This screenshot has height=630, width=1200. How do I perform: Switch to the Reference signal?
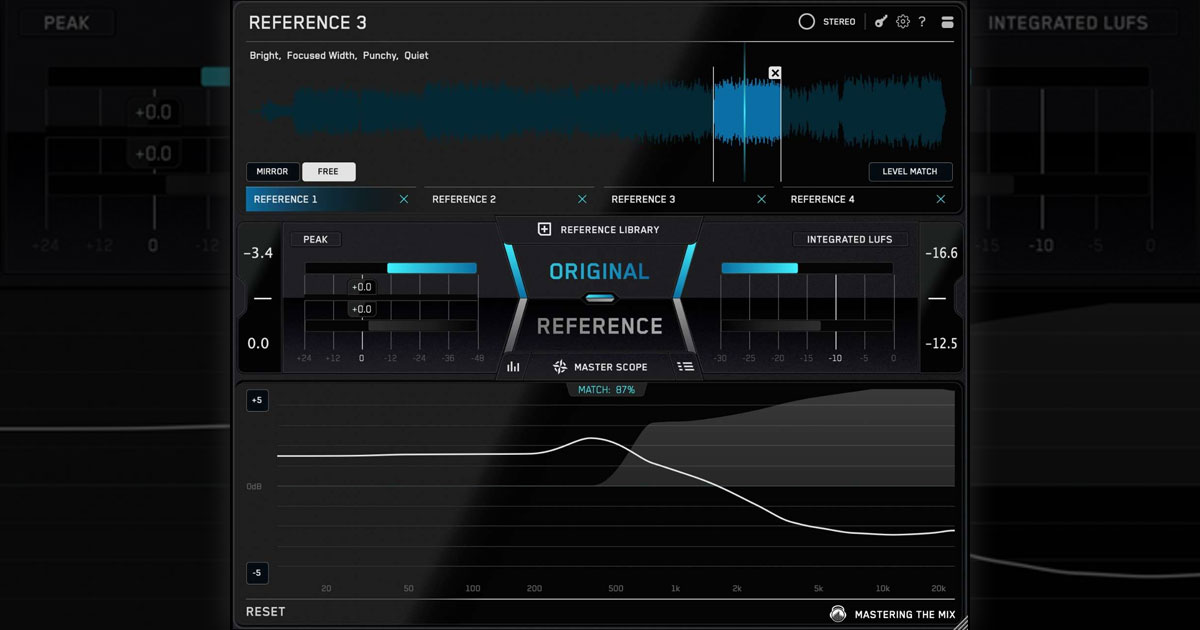click(599, 326)
